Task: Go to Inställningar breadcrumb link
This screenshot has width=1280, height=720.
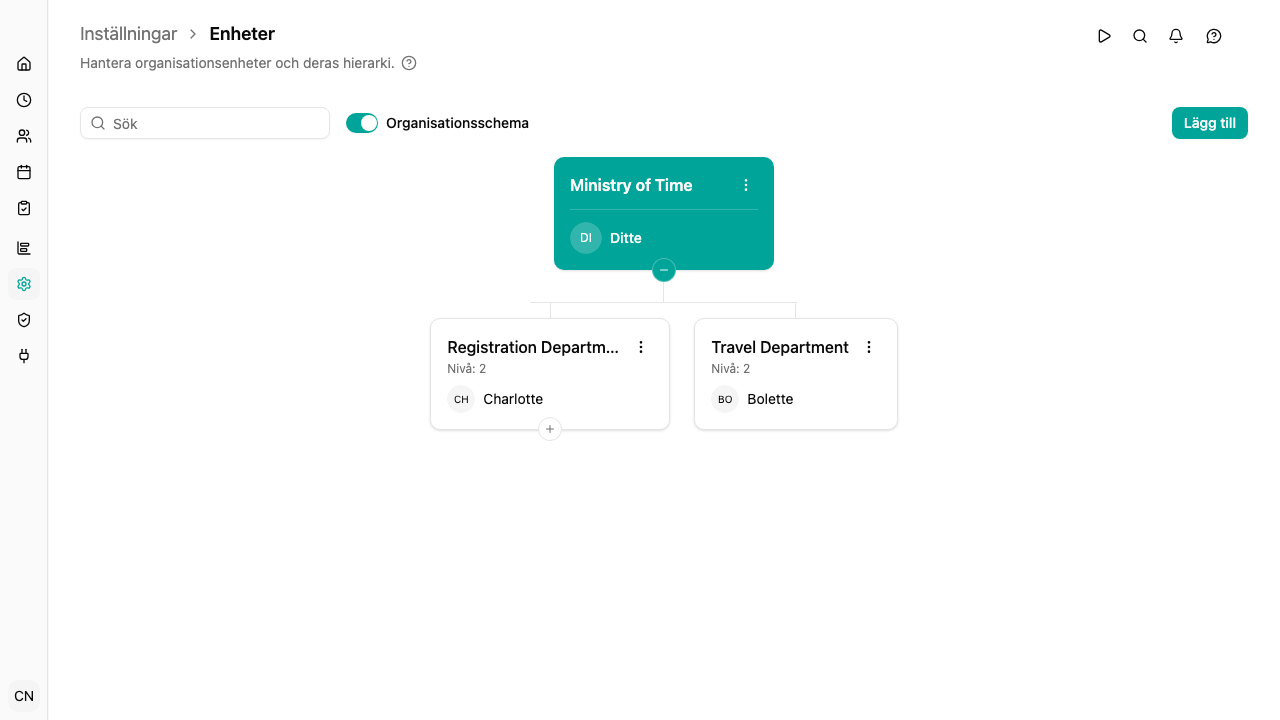Action: 129,34
